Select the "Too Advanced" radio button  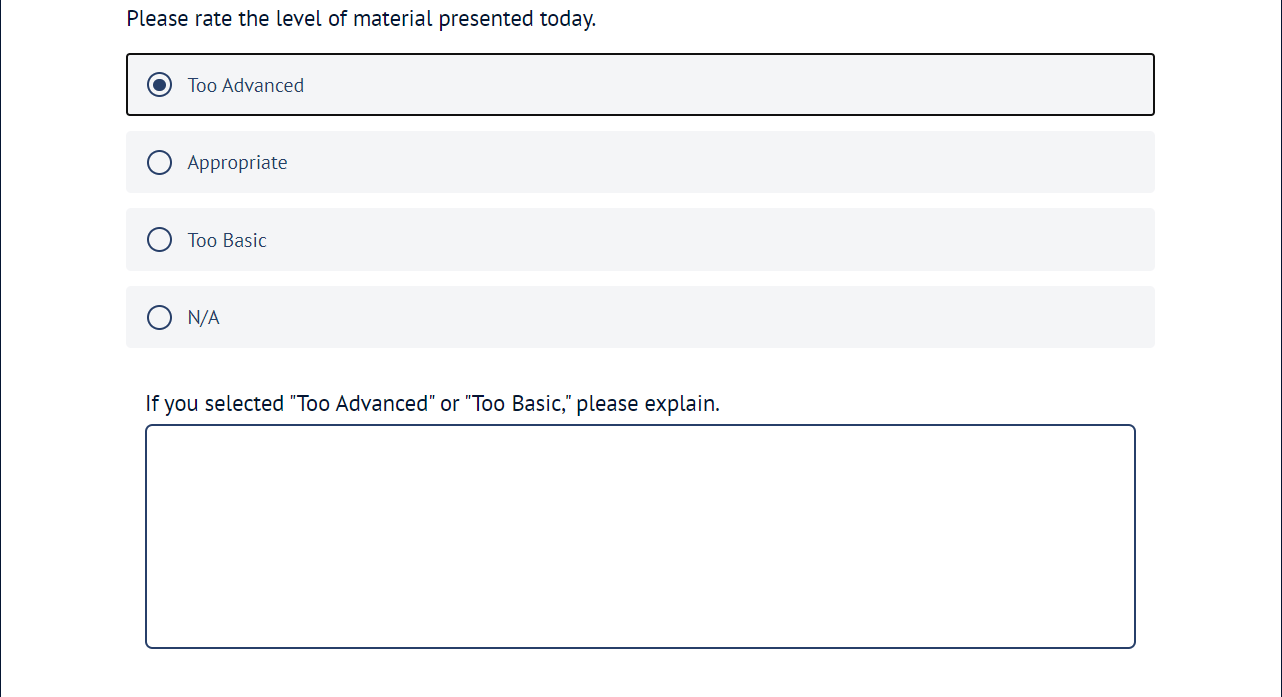pos(159,85)
